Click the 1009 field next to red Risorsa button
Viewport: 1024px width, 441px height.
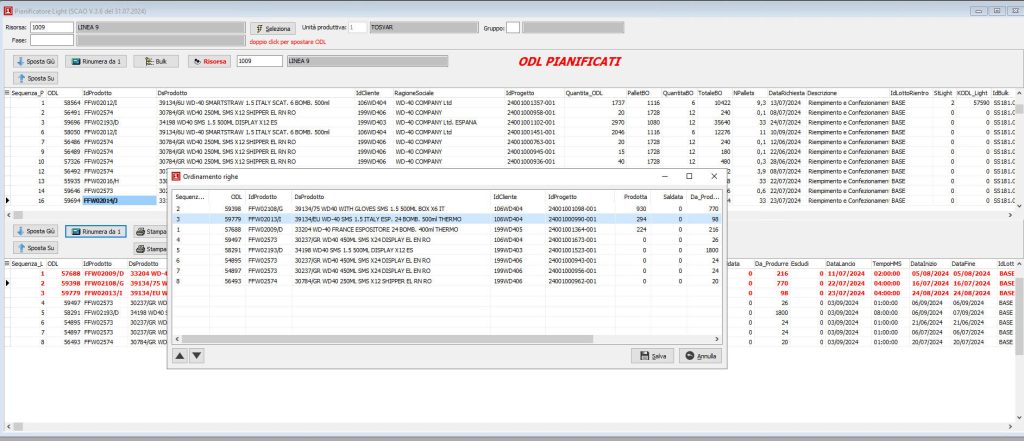(x=259, y=61)
